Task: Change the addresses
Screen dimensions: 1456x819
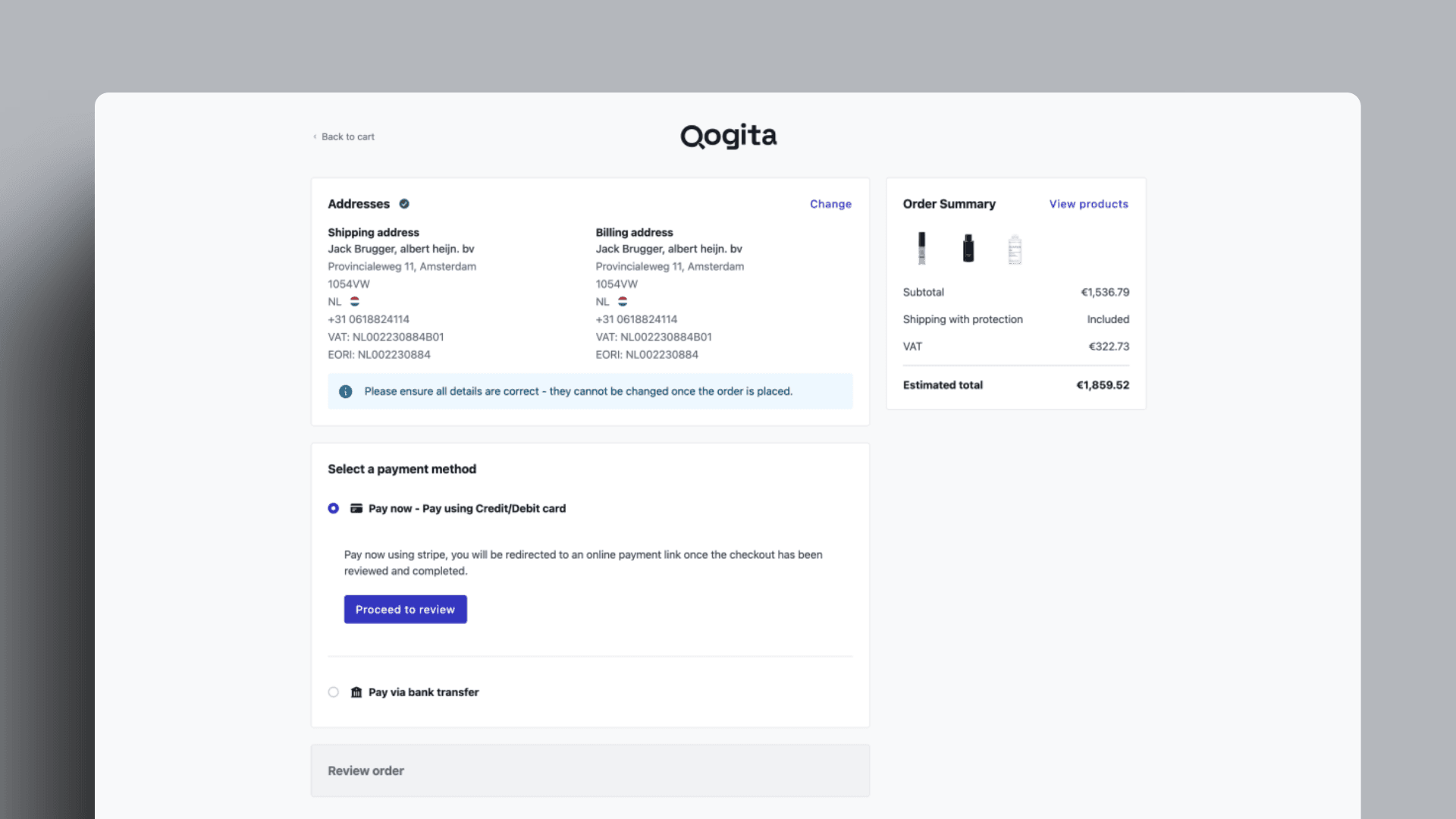Action: point(830,204)
